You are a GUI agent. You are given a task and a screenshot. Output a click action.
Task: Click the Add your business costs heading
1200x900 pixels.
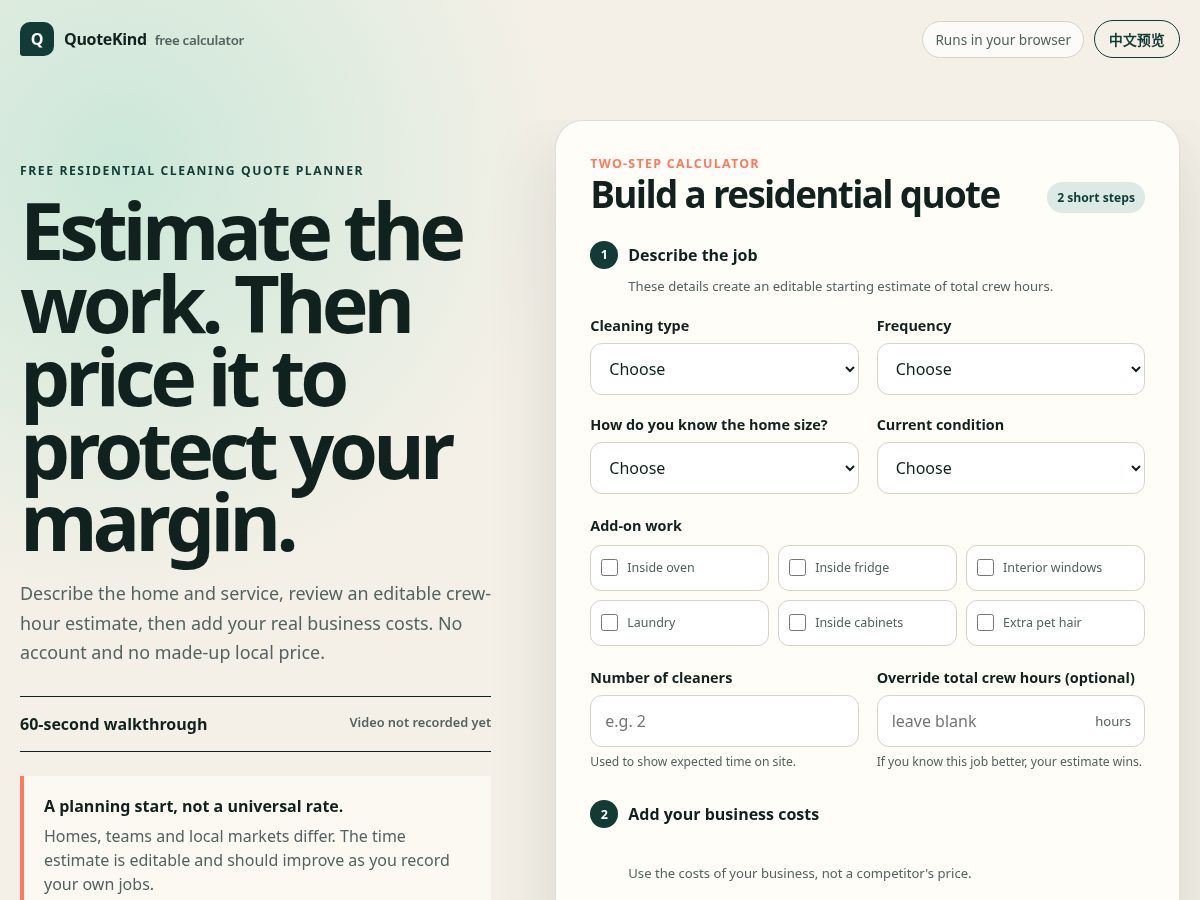click(x=723, y=814)
